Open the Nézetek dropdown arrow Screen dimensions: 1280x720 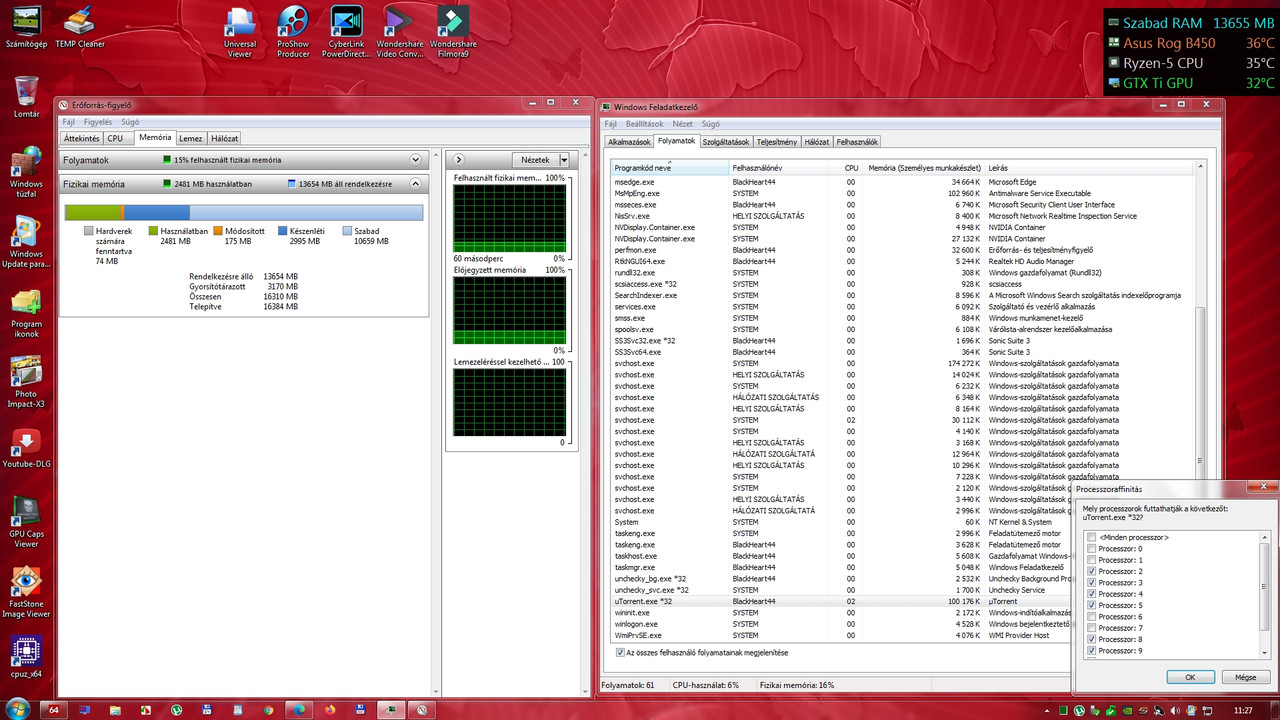coord(564,159)
